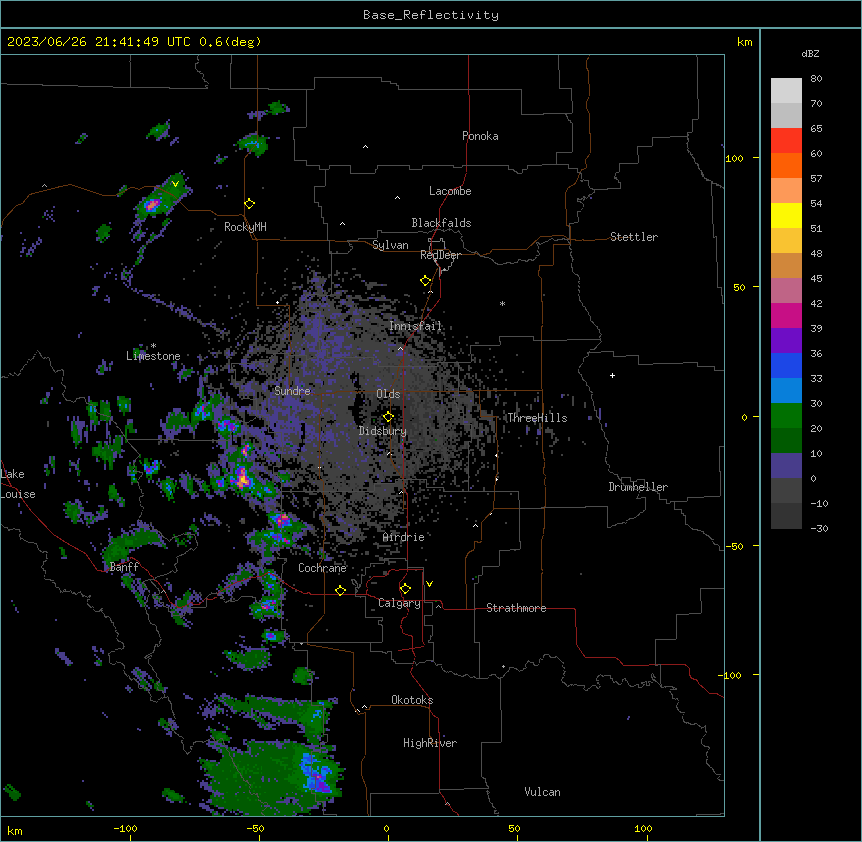The width and height of the screenshot is (862, 842).
Task: Select the yellow V marker east of Calgary
Action: coord(429,584)
